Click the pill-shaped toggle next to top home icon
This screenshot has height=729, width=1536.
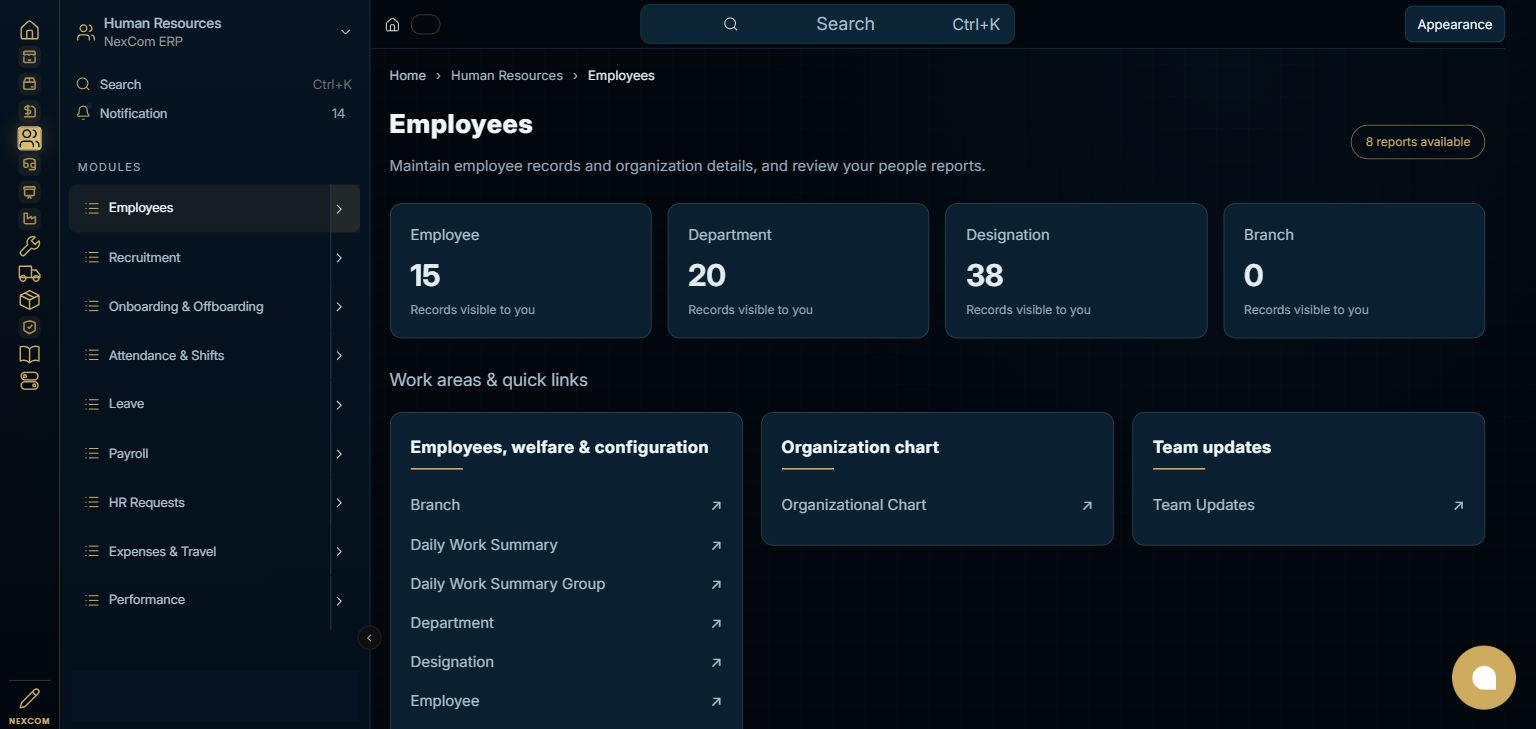click(x=426, y=25)
